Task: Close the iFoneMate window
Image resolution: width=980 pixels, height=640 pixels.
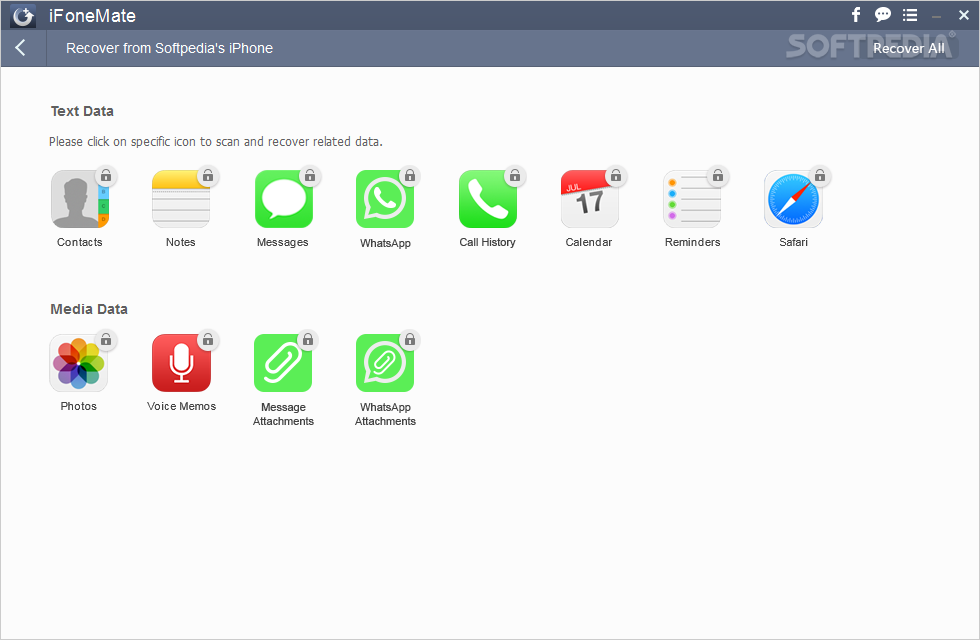Action: [x=963, y=15]
